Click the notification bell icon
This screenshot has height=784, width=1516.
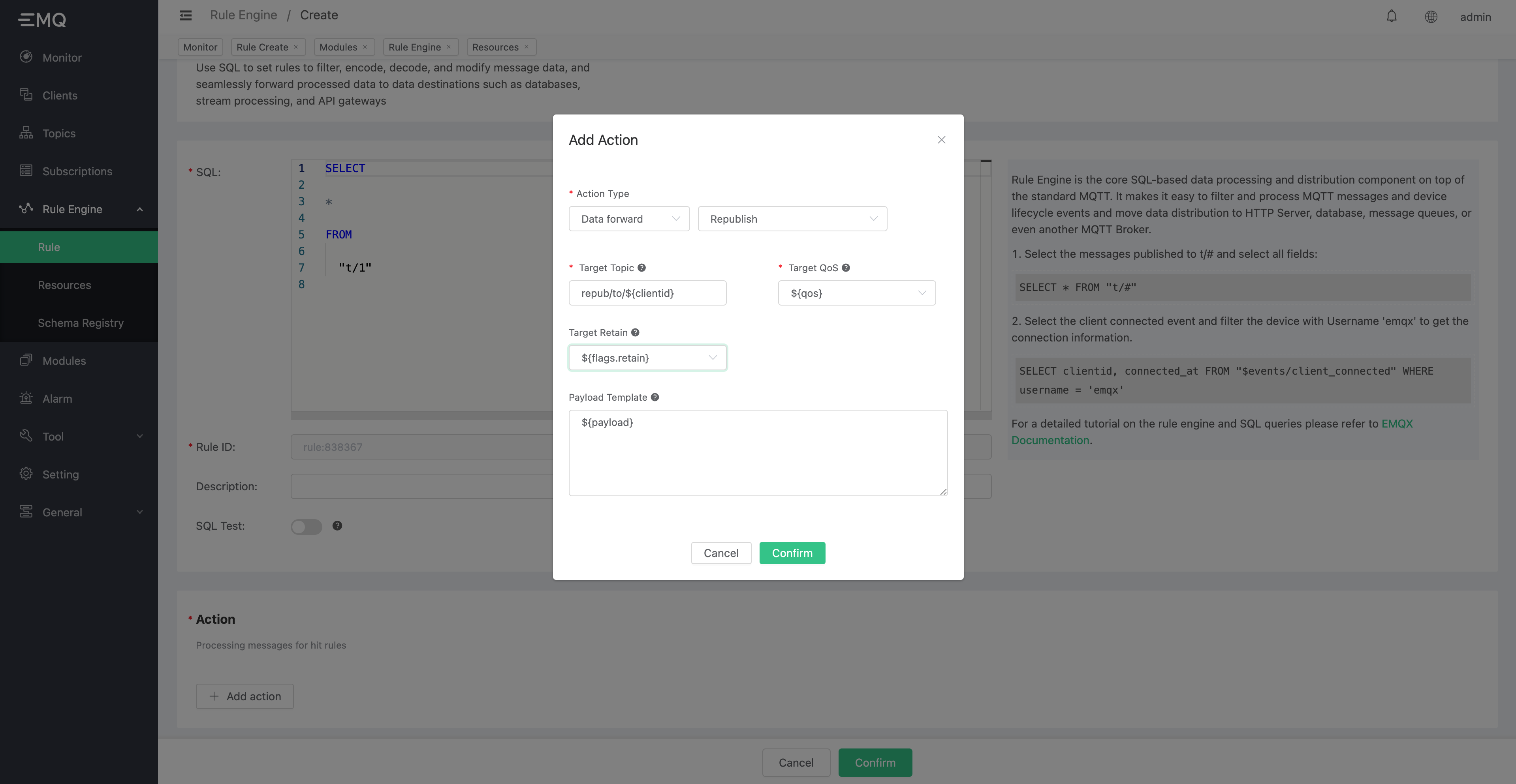[x=1391, y=17]
